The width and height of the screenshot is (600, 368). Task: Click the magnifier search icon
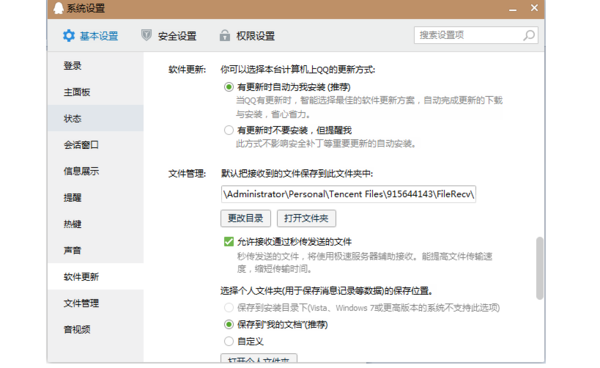[529, 36]
